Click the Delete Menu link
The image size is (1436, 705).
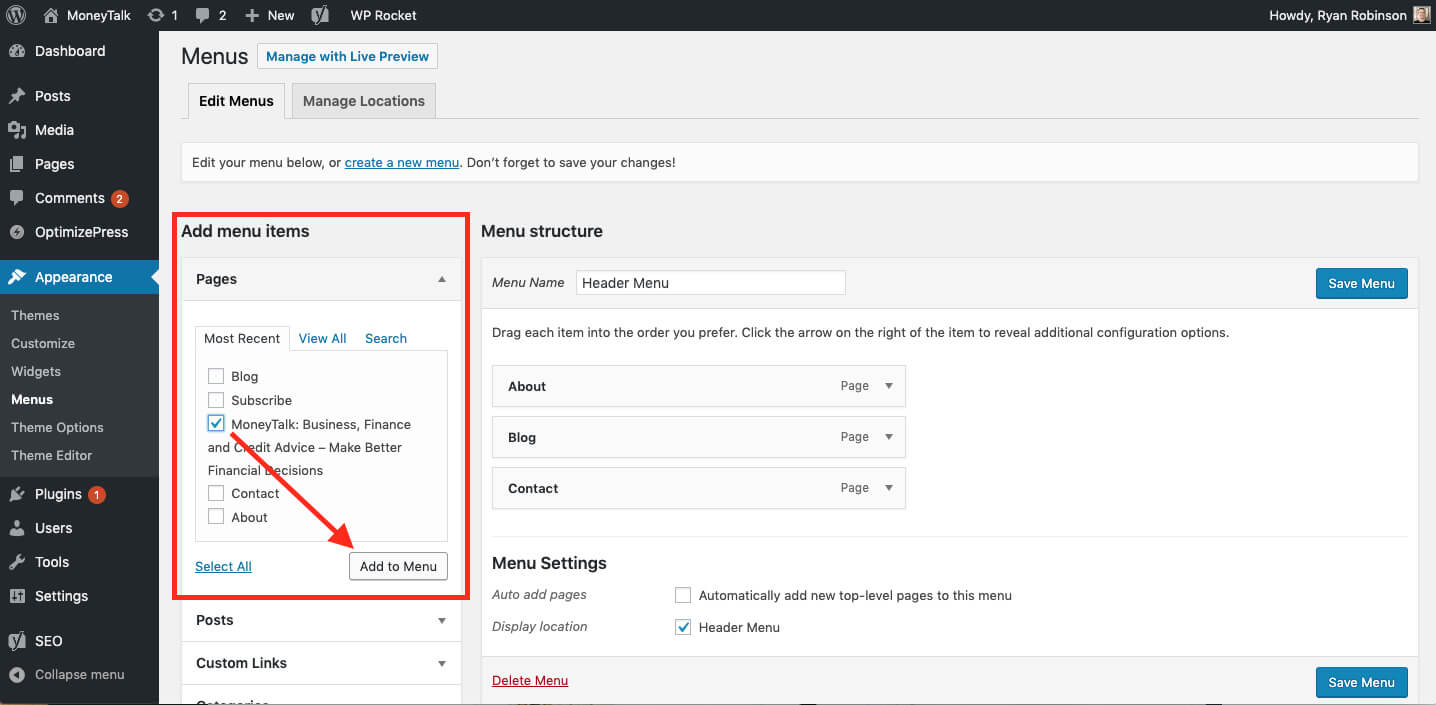click(x=530, y=680)
